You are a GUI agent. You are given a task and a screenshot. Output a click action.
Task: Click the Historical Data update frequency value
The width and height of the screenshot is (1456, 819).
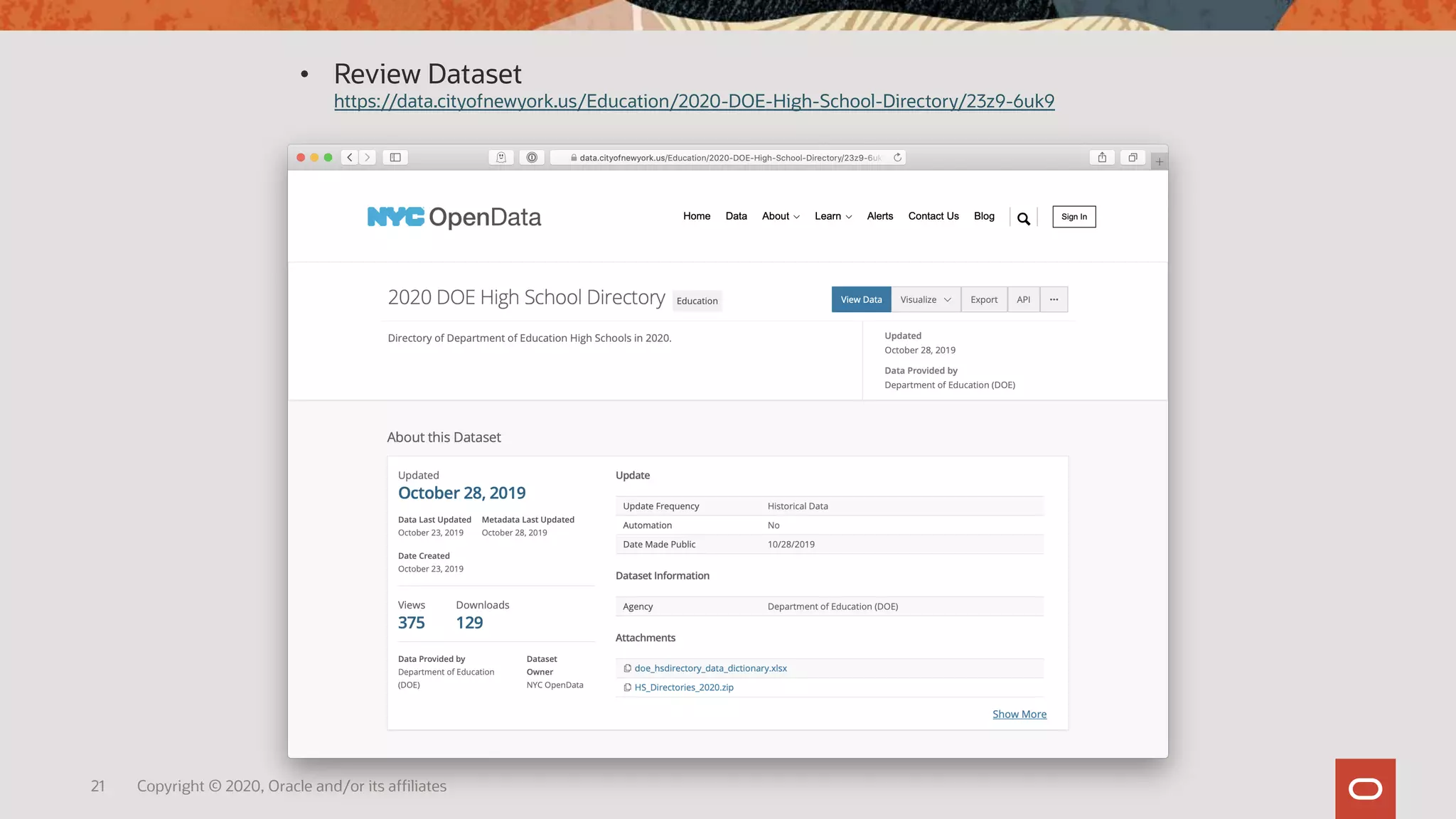pyautogui.click(x=798, y=506)
